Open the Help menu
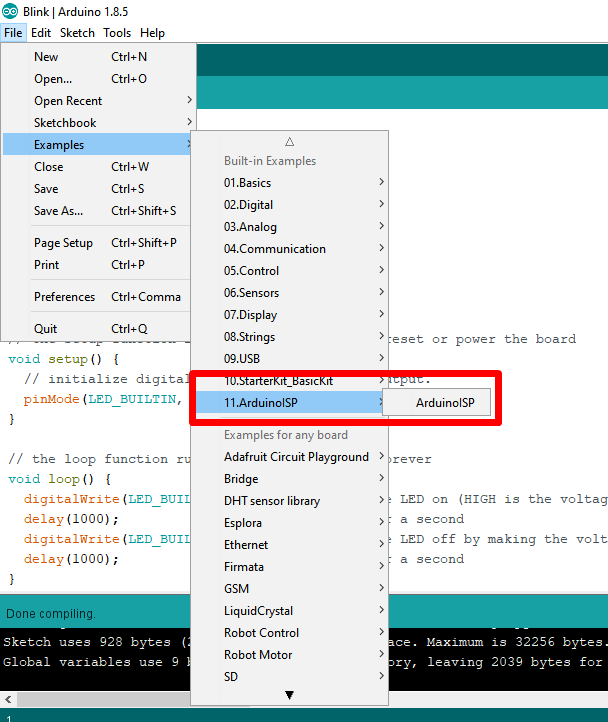Screen dimensions: 608x722 152,33
